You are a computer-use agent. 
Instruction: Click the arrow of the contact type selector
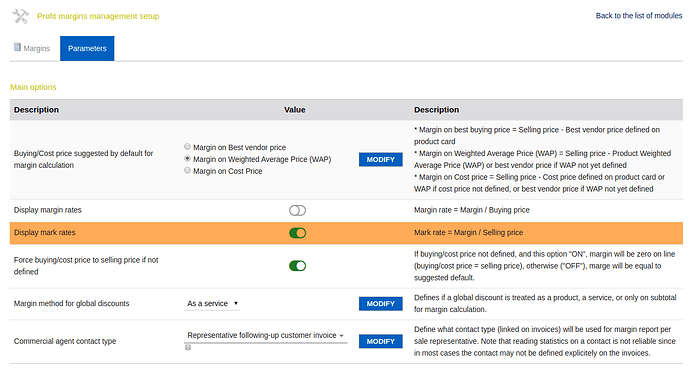tap(341, 336)
